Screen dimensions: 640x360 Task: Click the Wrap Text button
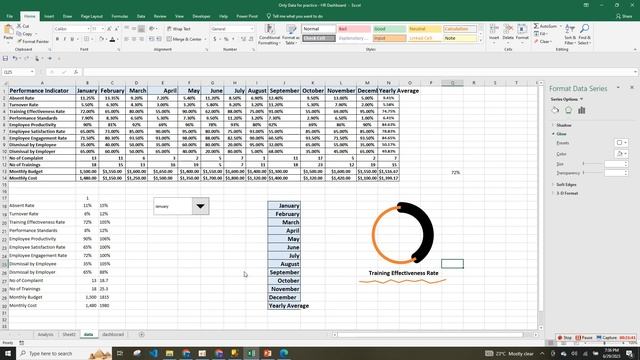(x=179, y=29)
